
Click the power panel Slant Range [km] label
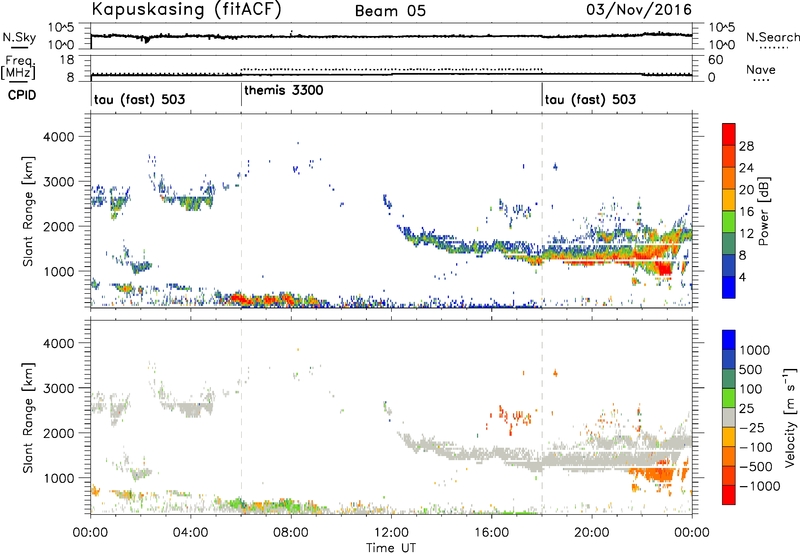click(28, 211)
